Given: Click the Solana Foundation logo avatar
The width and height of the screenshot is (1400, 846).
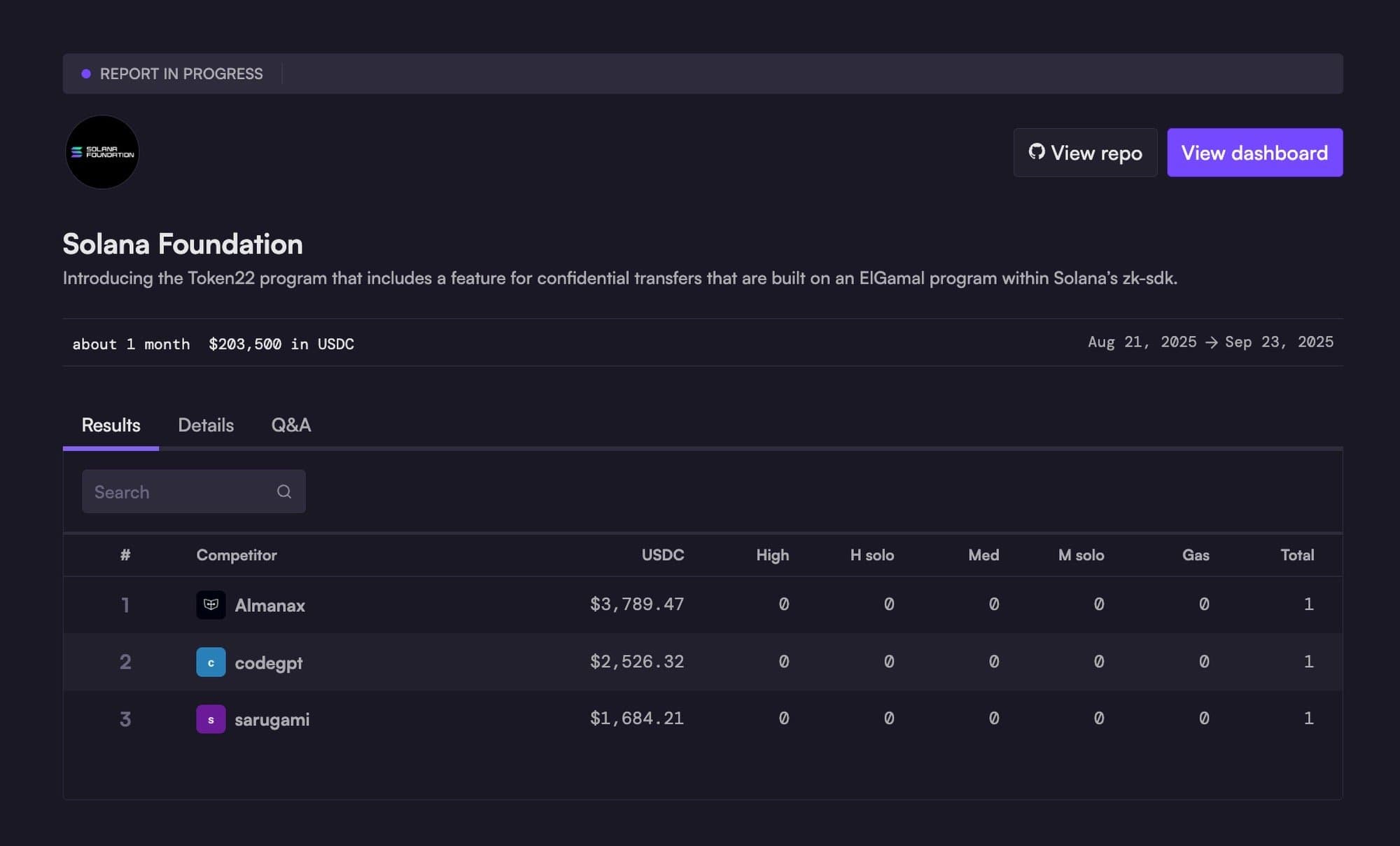Looking at the screenshot, I should tap(102, 152).
